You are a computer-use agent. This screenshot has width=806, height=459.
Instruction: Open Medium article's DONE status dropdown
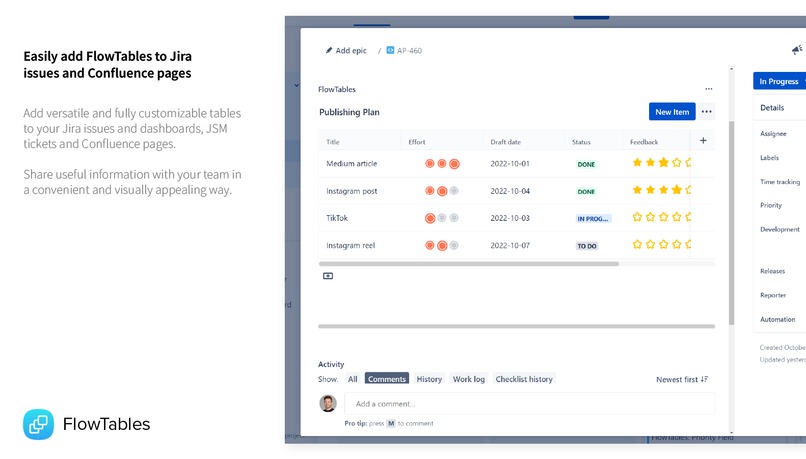click(586, 164)
